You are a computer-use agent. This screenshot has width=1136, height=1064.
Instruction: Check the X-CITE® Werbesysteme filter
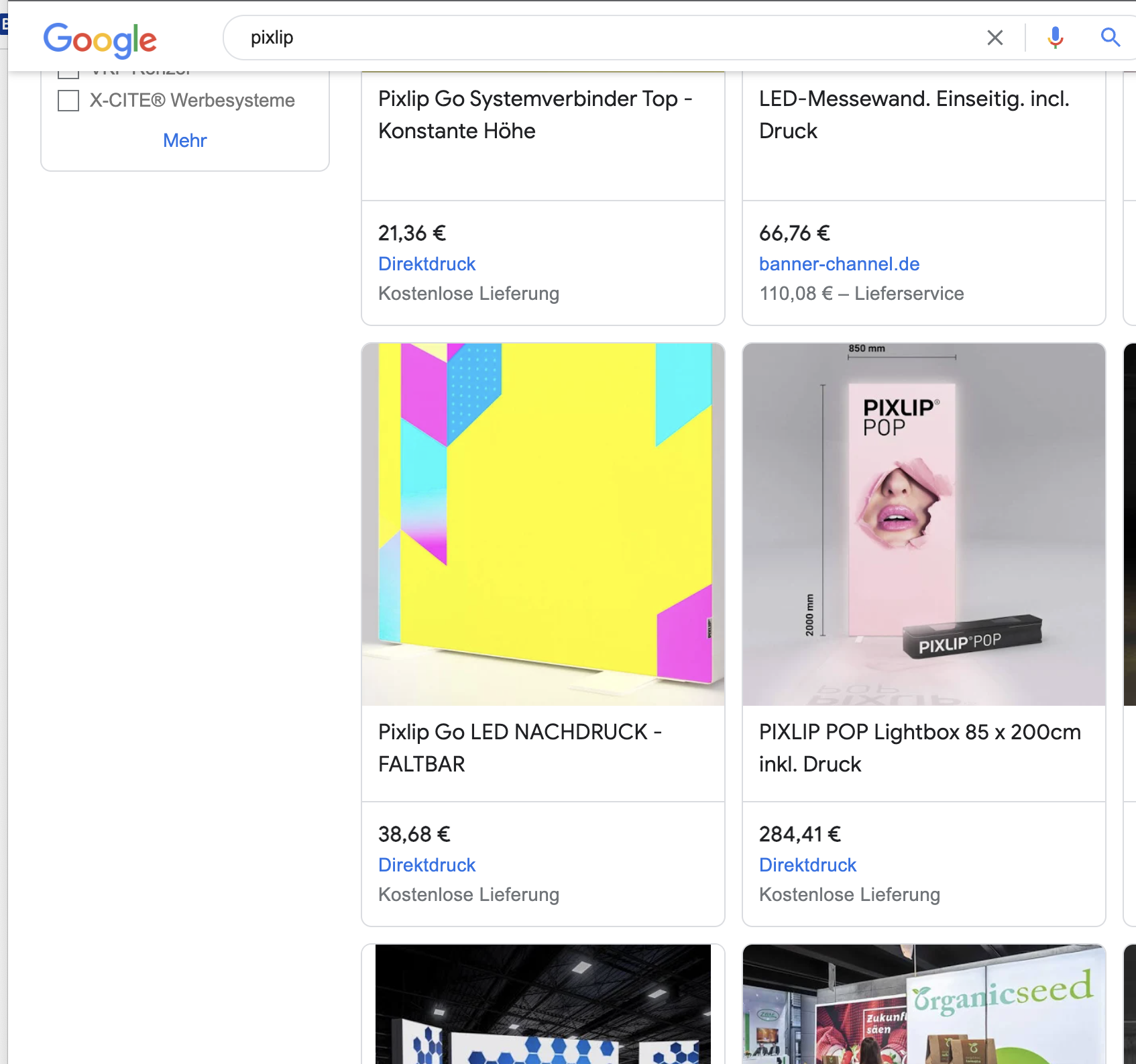[68, 101]
